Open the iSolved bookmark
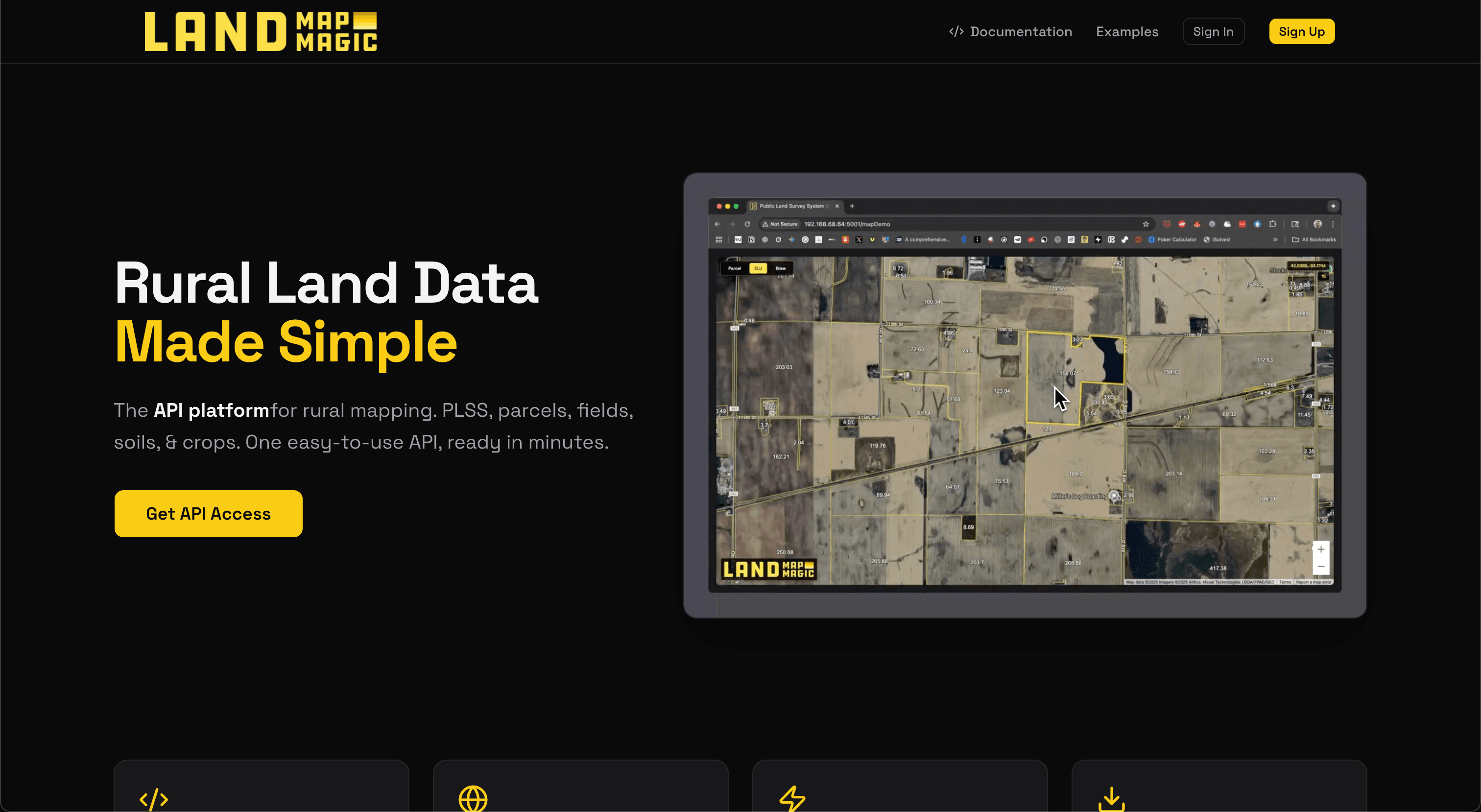This screenshot has height=812, width=1481. tap(1217, 240)
